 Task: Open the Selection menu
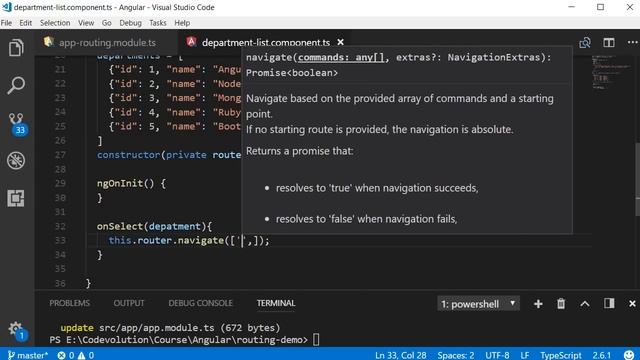pyautogui.click(x=55, y=23)
